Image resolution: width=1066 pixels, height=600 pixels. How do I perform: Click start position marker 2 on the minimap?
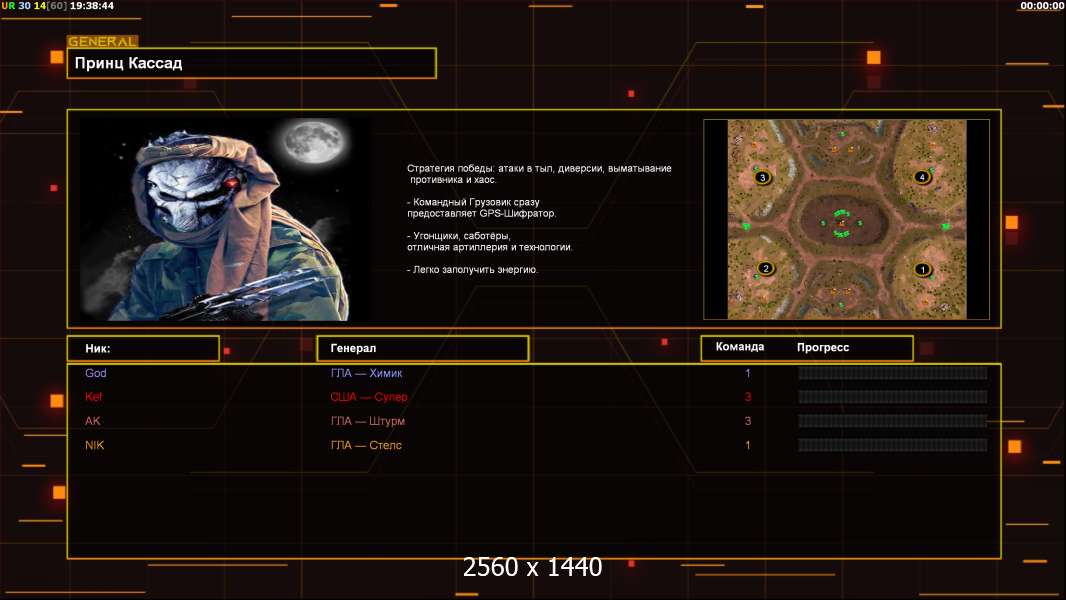[766, 268]
